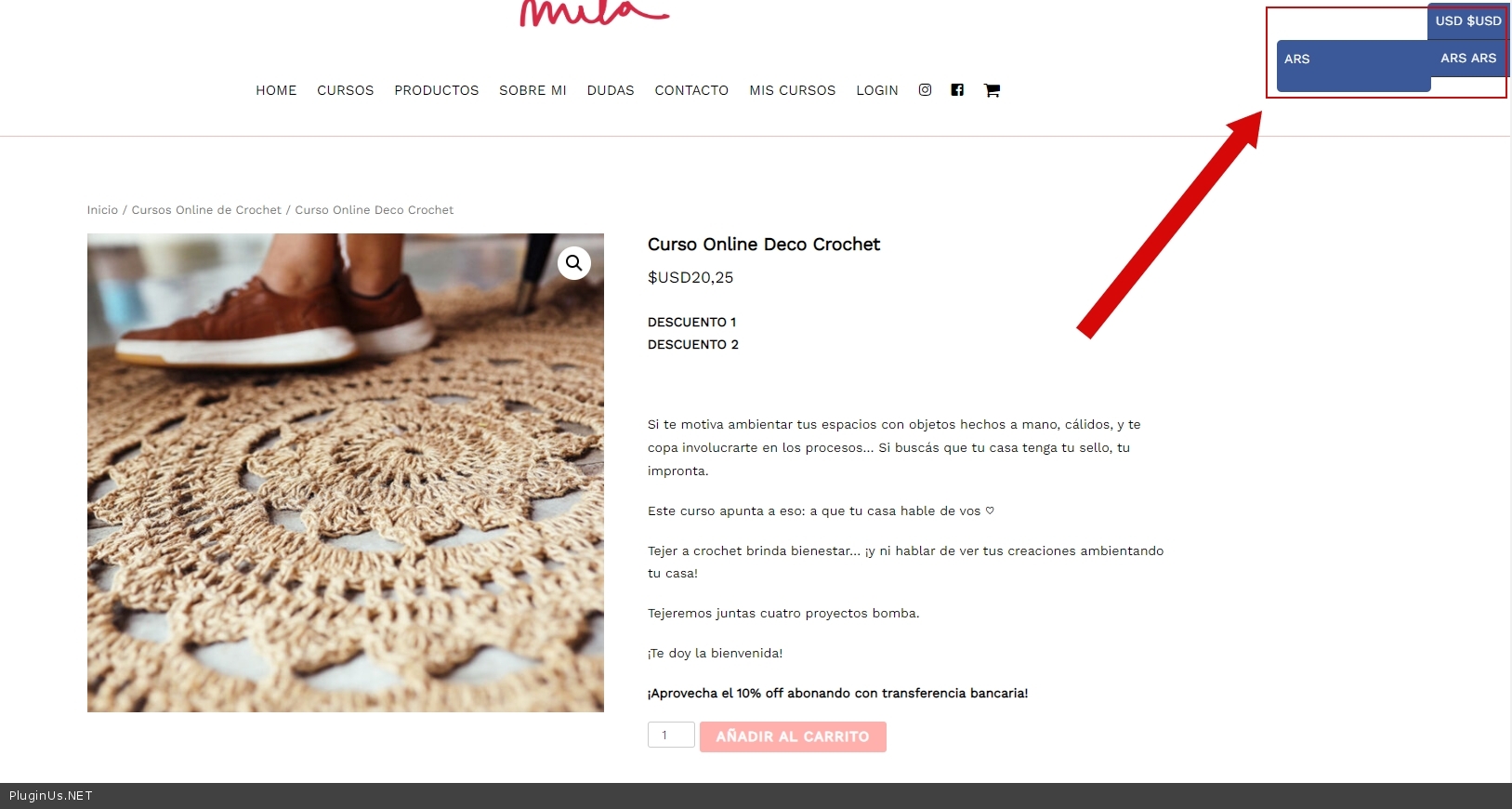Image resolution: width=1512 pixels, height=809 pixels.
Task: Click the LOGIN link
Action: coord(877,90)
